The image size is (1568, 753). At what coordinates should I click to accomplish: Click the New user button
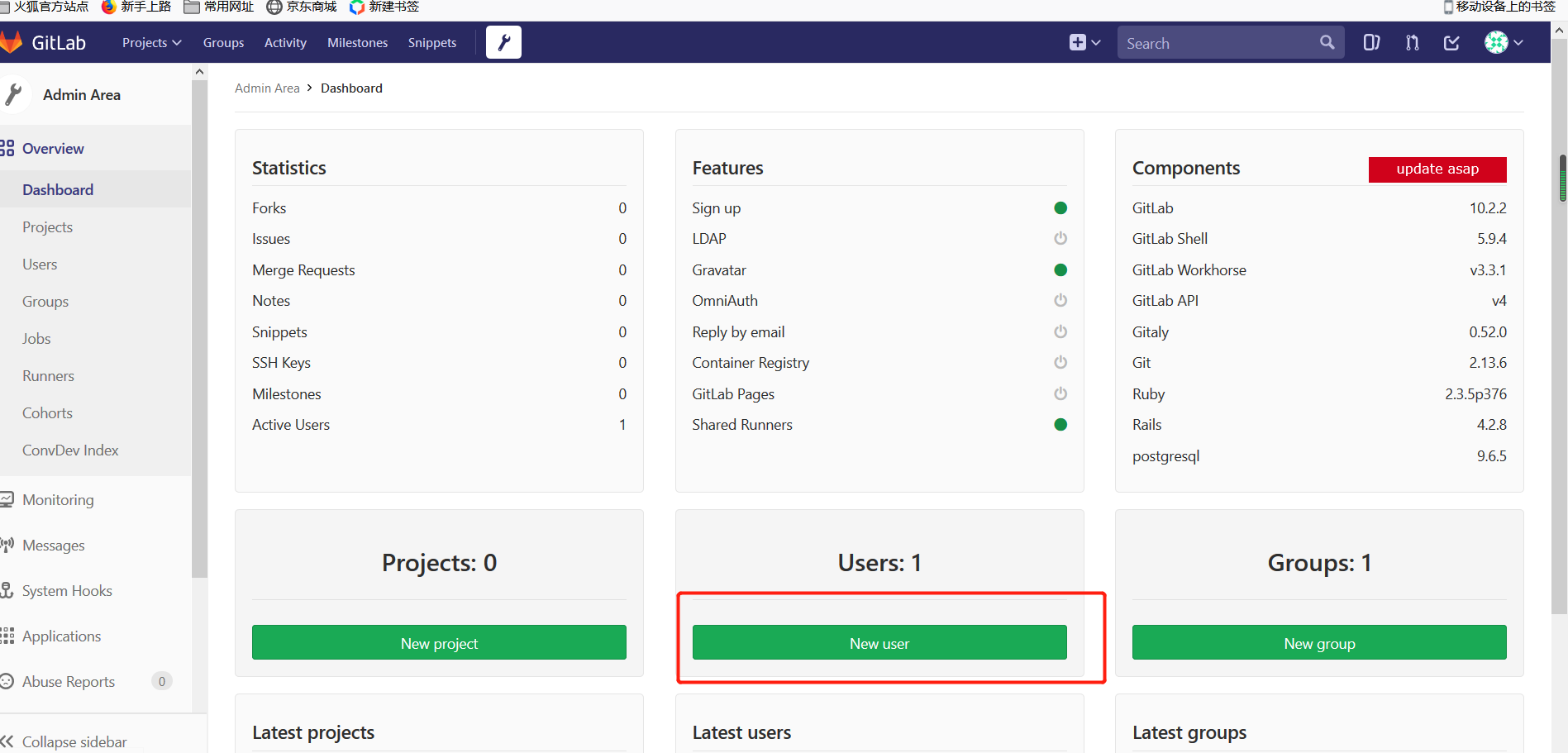pyautogui.click(x=879, y=642)
